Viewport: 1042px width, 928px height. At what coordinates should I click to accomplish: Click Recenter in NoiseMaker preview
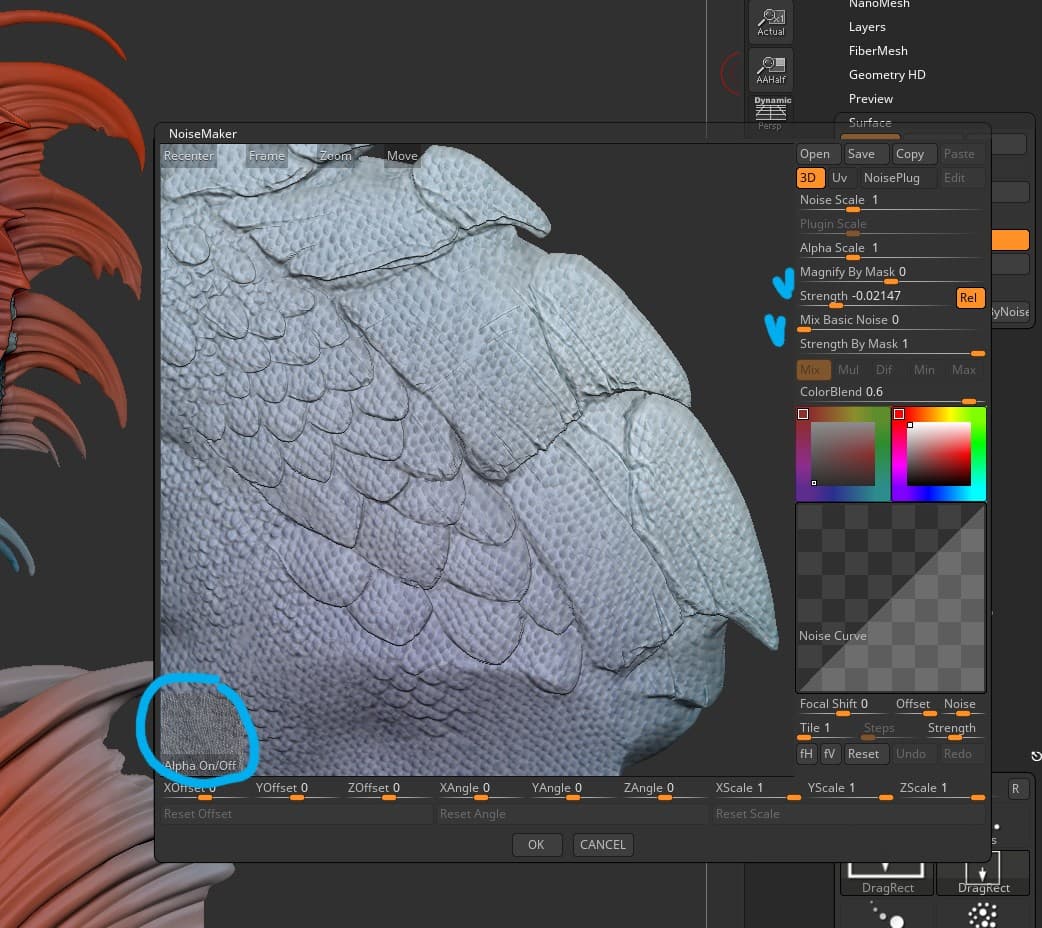188,156
